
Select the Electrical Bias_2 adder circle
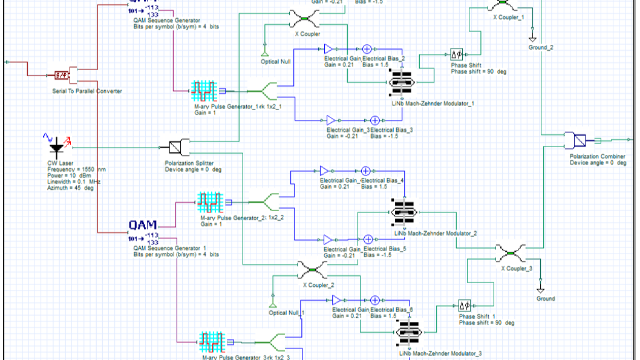point(367,49)
